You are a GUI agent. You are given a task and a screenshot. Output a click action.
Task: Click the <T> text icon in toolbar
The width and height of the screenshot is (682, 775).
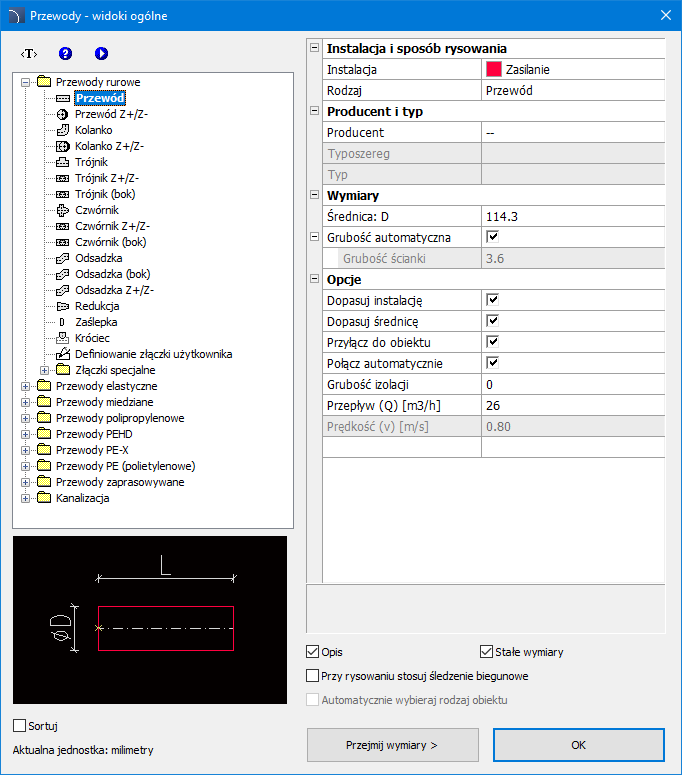coord(30,53)
